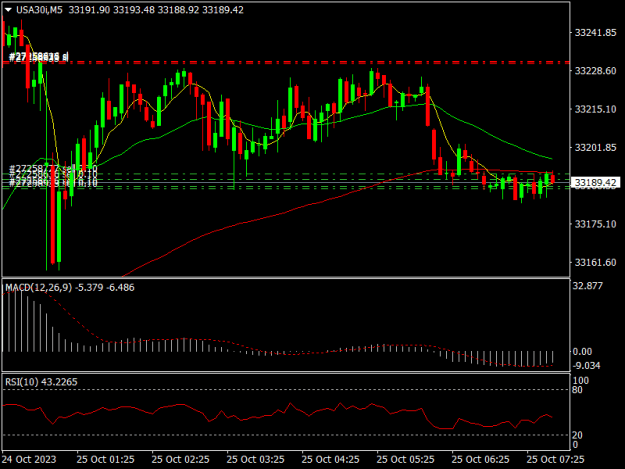Select the price scale value 33161.60

[595, 262]
